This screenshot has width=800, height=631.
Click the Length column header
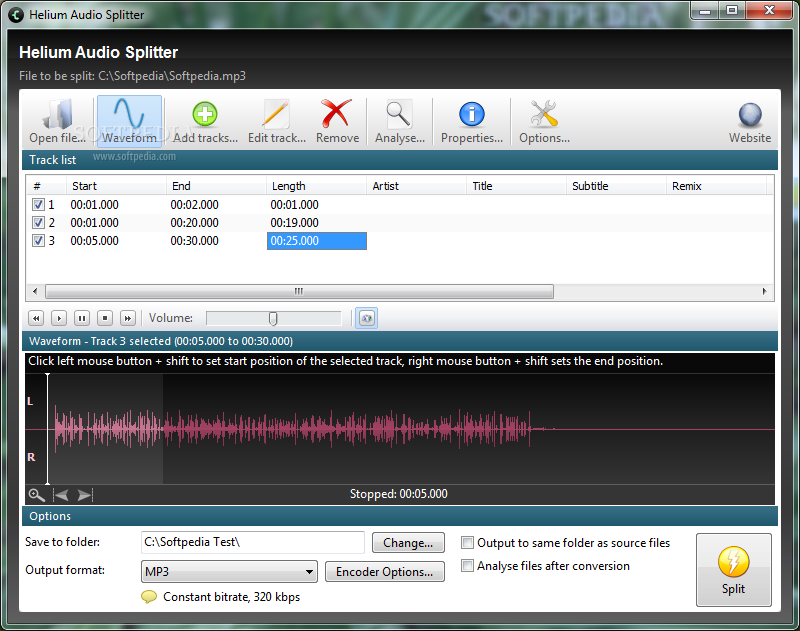[x=316, y=186]
